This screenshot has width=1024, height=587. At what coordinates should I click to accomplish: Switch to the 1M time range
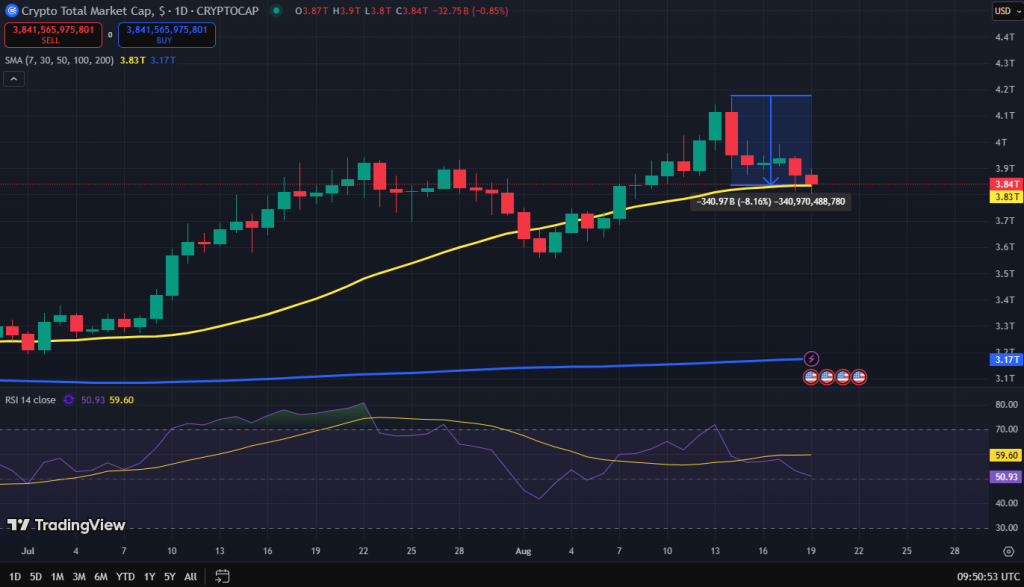57,577
